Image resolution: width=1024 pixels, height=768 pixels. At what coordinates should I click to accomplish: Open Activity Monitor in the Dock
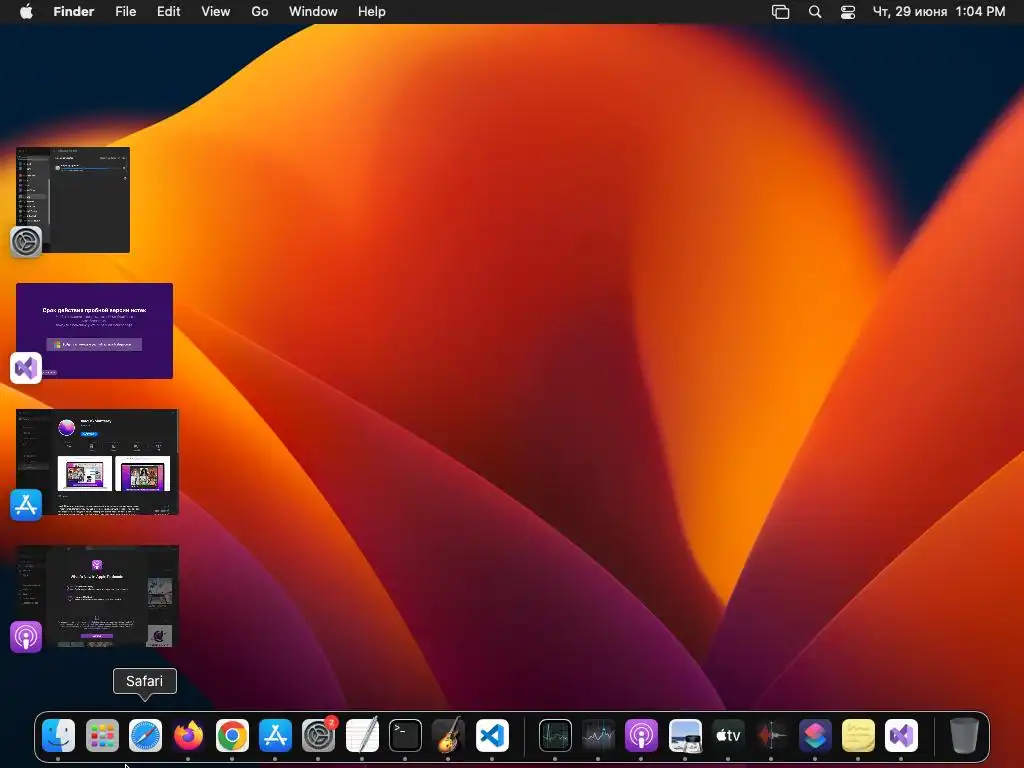(x=555, y=736)
